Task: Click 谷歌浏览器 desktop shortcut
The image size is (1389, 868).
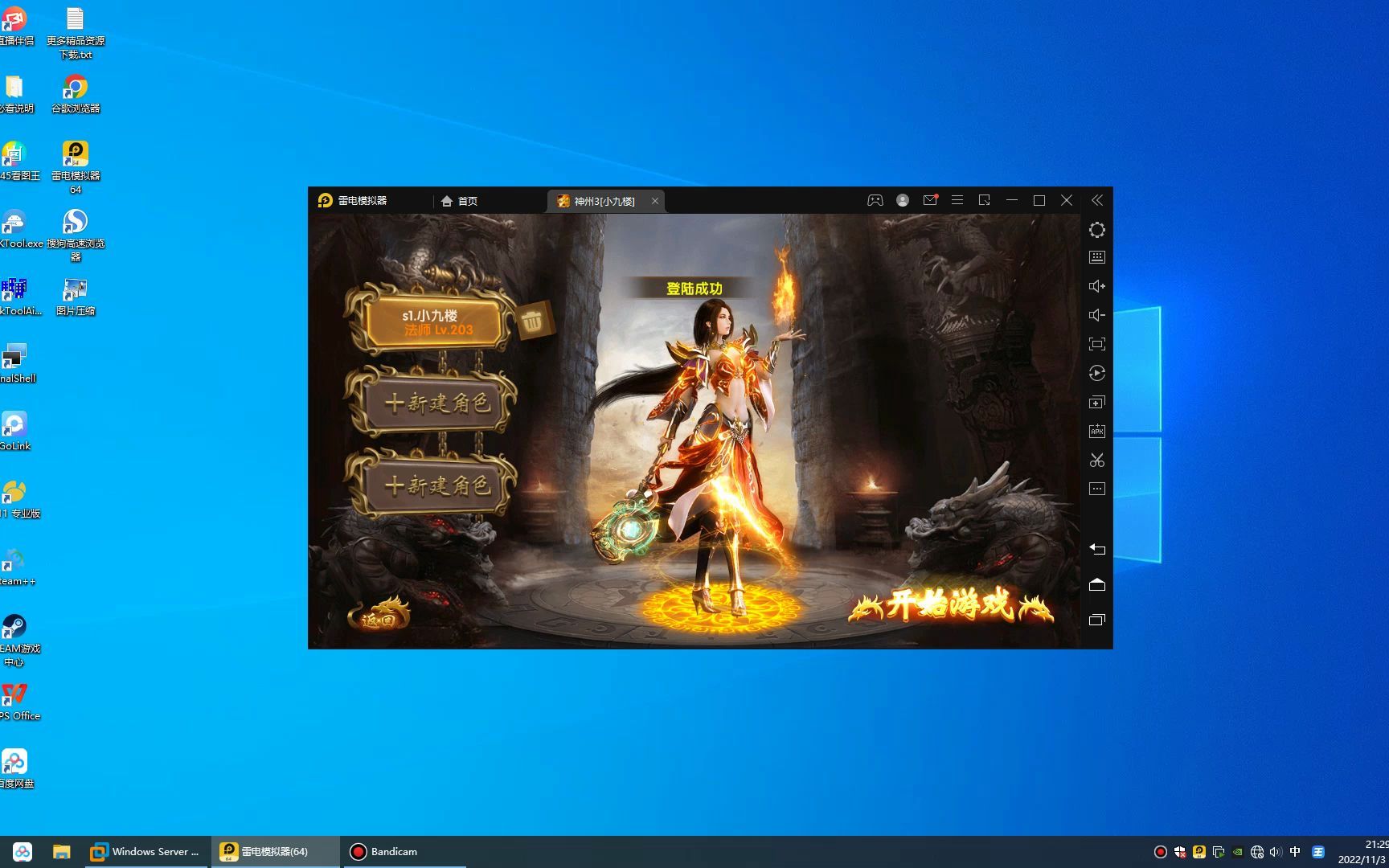Action: pos(76,94)
